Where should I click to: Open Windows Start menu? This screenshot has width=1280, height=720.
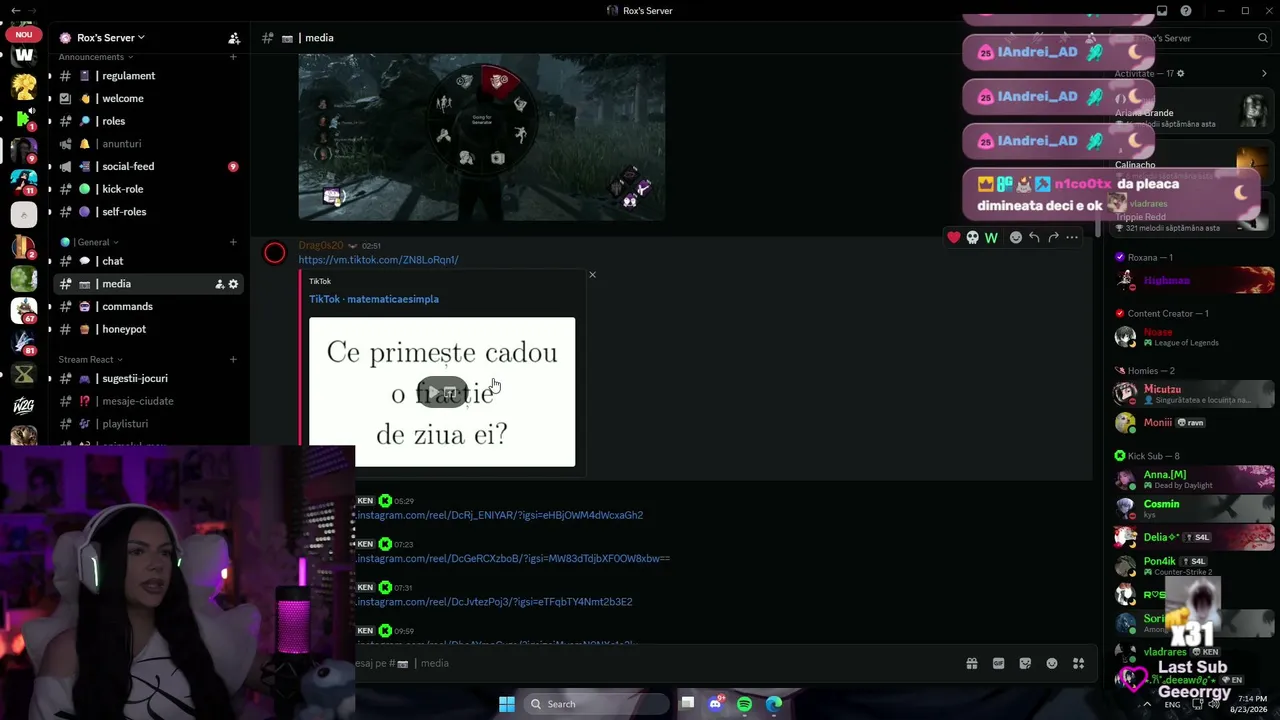[x=507, y=704]
